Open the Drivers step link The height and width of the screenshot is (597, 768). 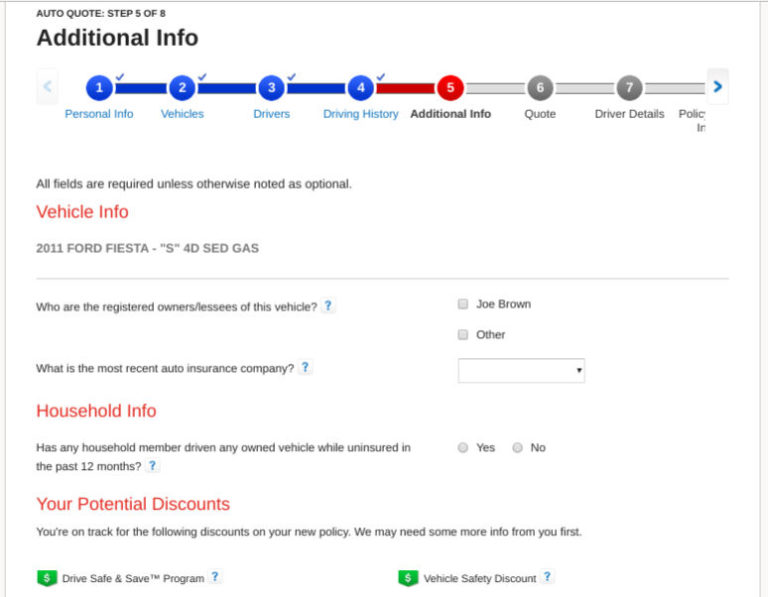tap(271, 114)
